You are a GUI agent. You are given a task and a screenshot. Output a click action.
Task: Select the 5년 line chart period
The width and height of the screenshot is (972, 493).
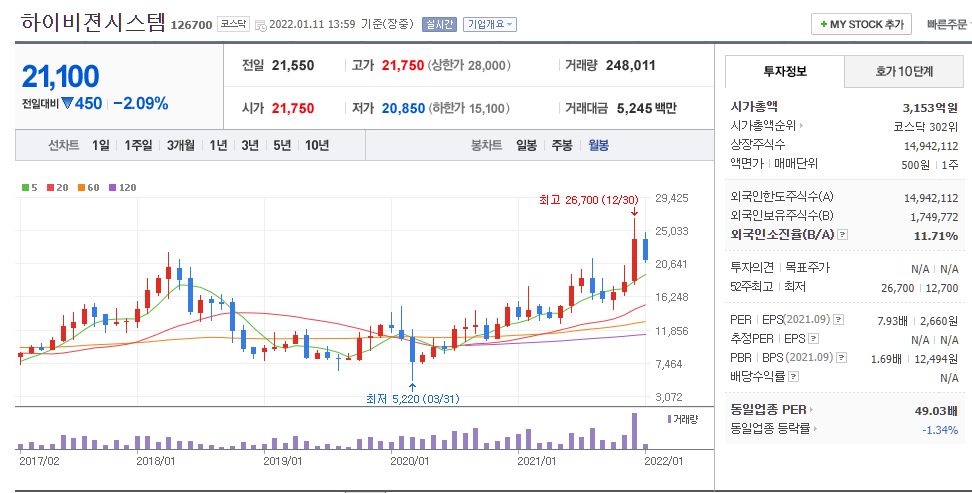point(282,145)
